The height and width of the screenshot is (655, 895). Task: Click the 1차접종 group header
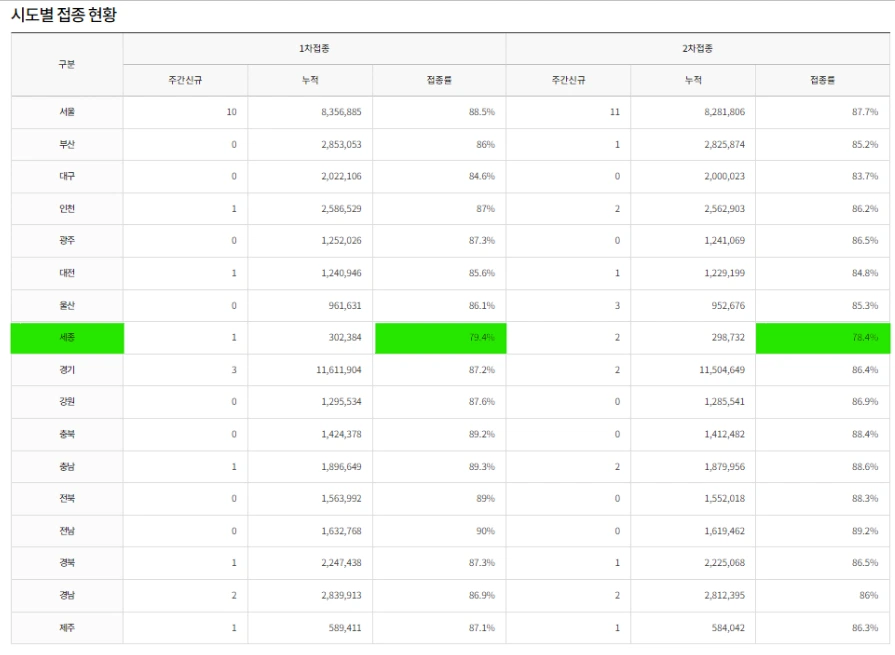pos(314,48)
